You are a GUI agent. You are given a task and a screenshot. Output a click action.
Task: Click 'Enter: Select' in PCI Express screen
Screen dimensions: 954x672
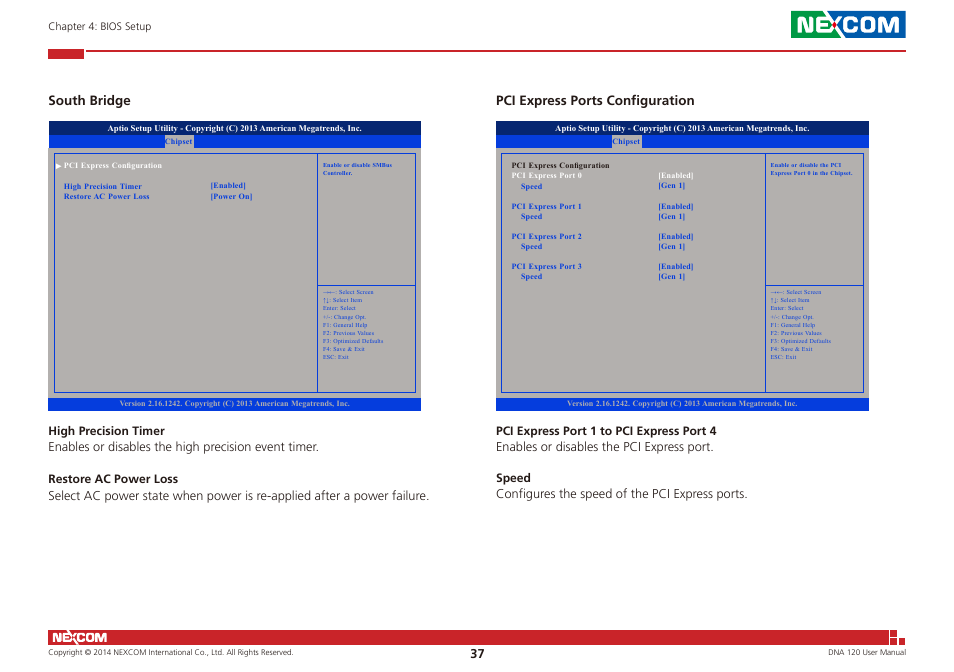click(x=787, y=308)
